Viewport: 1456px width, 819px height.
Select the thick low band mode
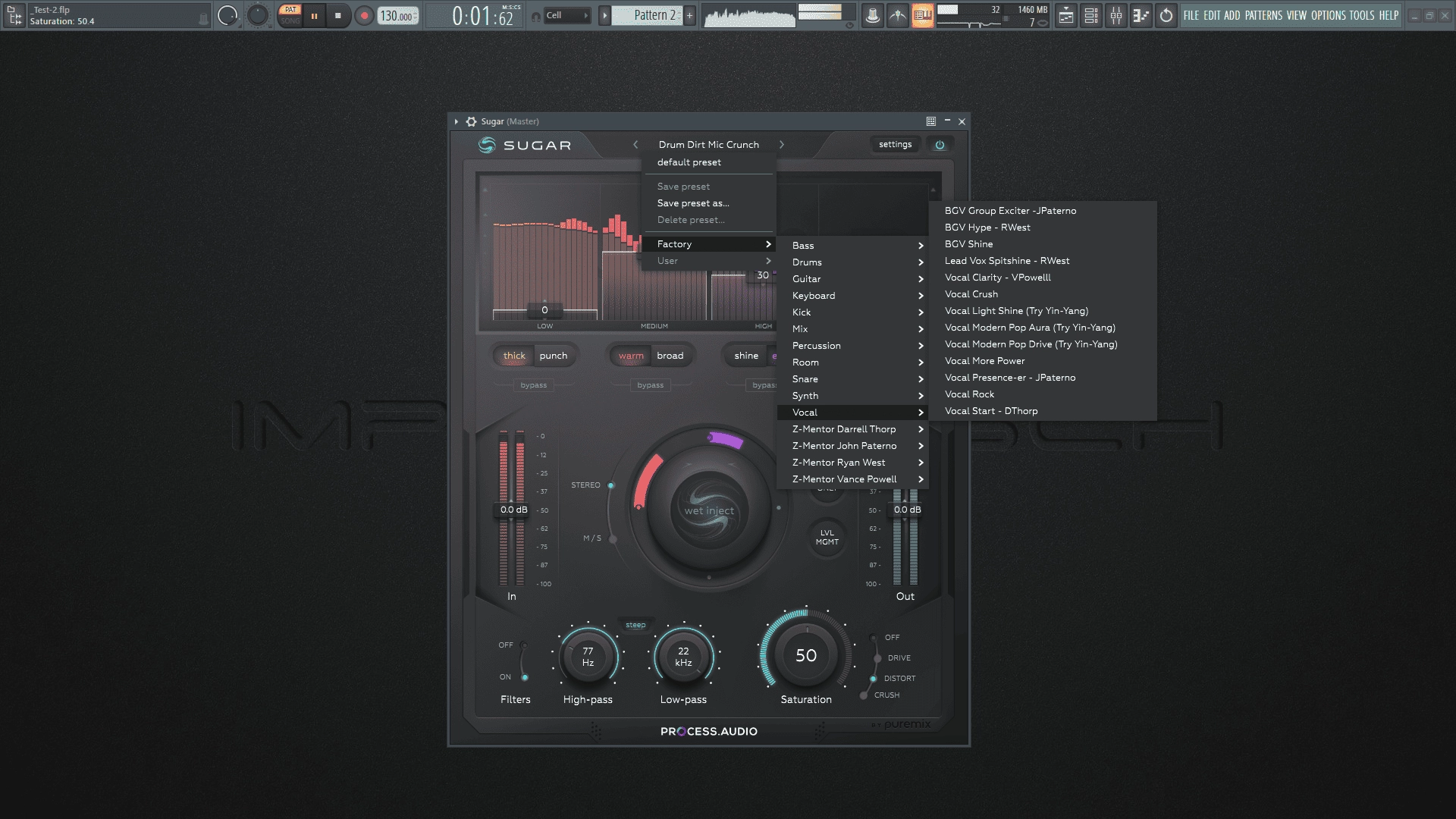point(514,356)
